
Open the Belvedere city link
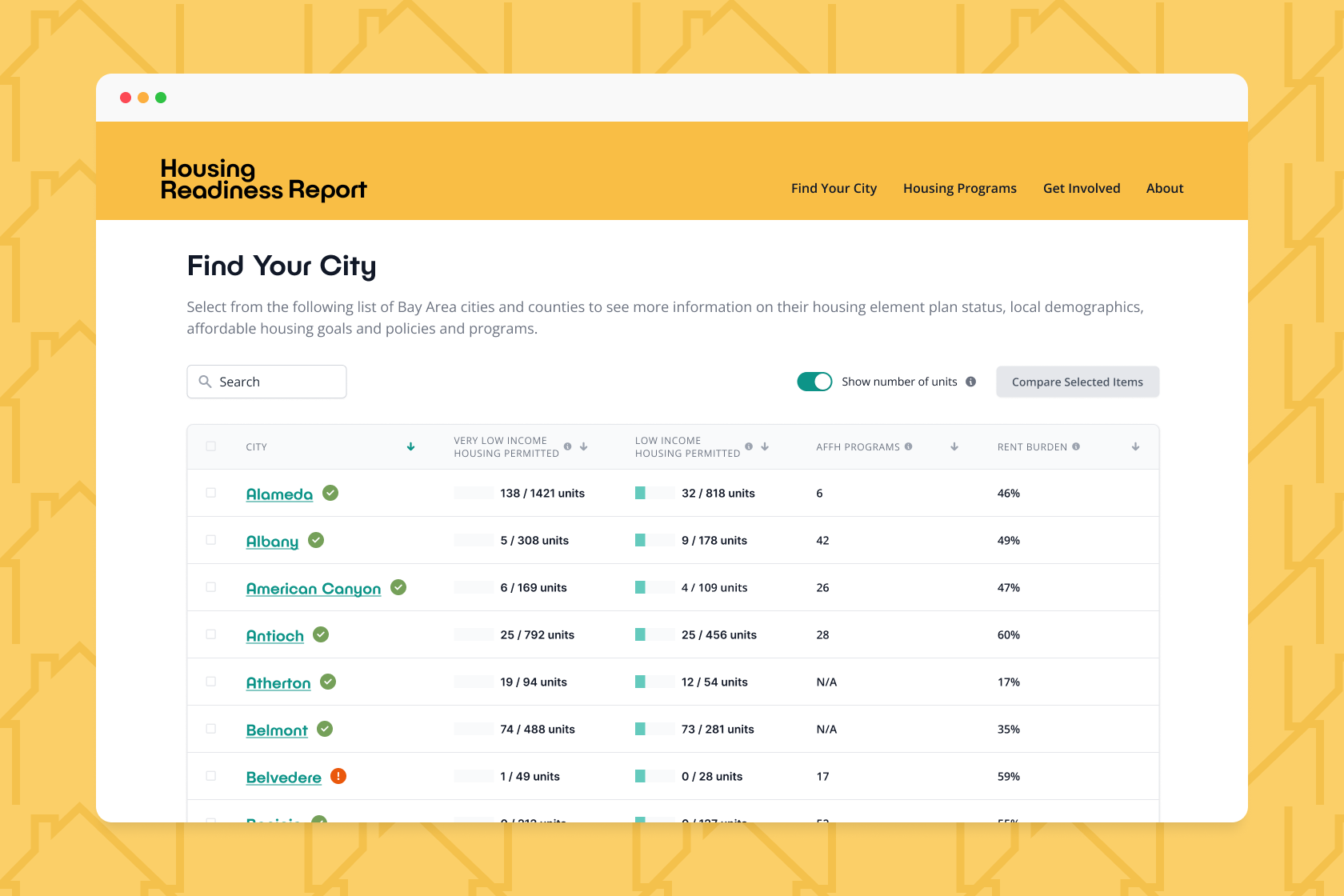284,777
